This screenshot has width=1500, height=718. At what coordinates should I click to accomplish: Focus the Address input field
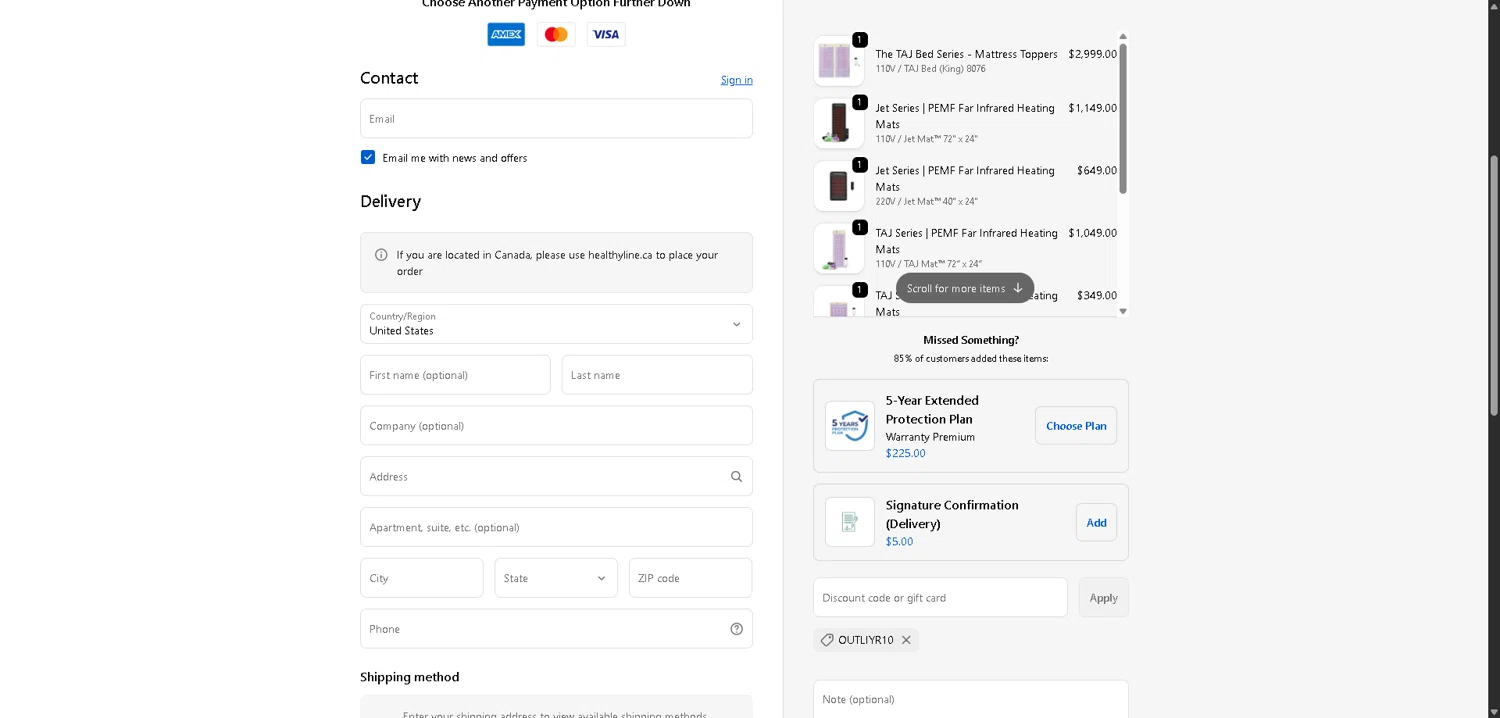click(x=556, y=477)
